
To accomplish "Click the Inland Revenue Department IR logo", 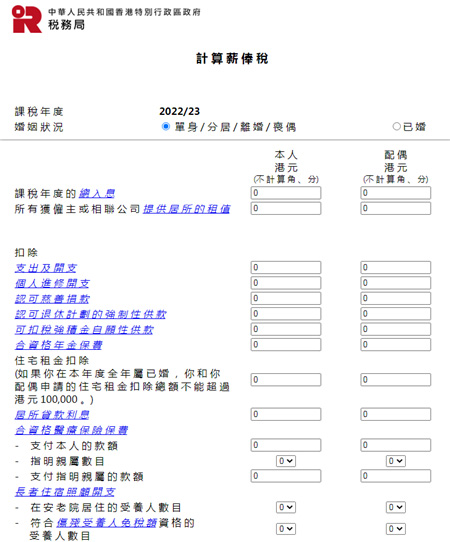I will point(27,19).
